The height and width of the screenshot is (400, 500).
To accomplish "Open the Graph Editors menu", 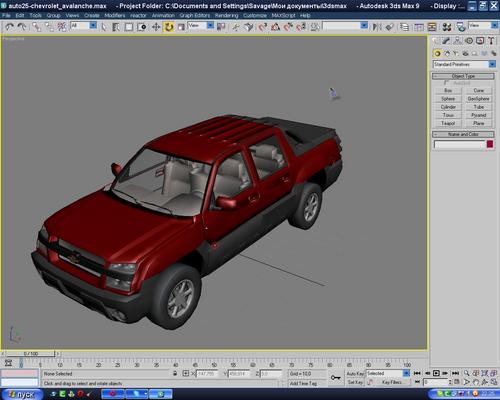I will click(195, 15).
